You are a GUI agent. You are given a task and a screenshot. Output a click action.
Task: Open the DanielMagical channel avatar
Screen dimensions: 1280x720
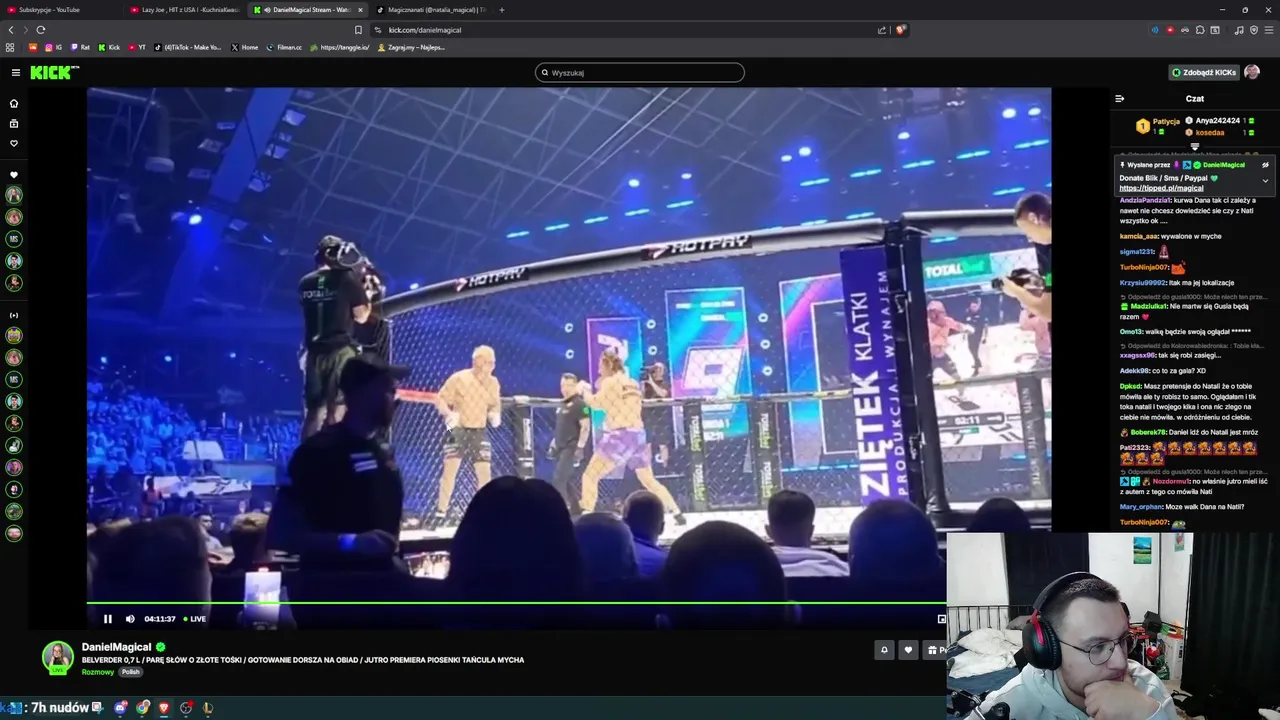point(57,657)
